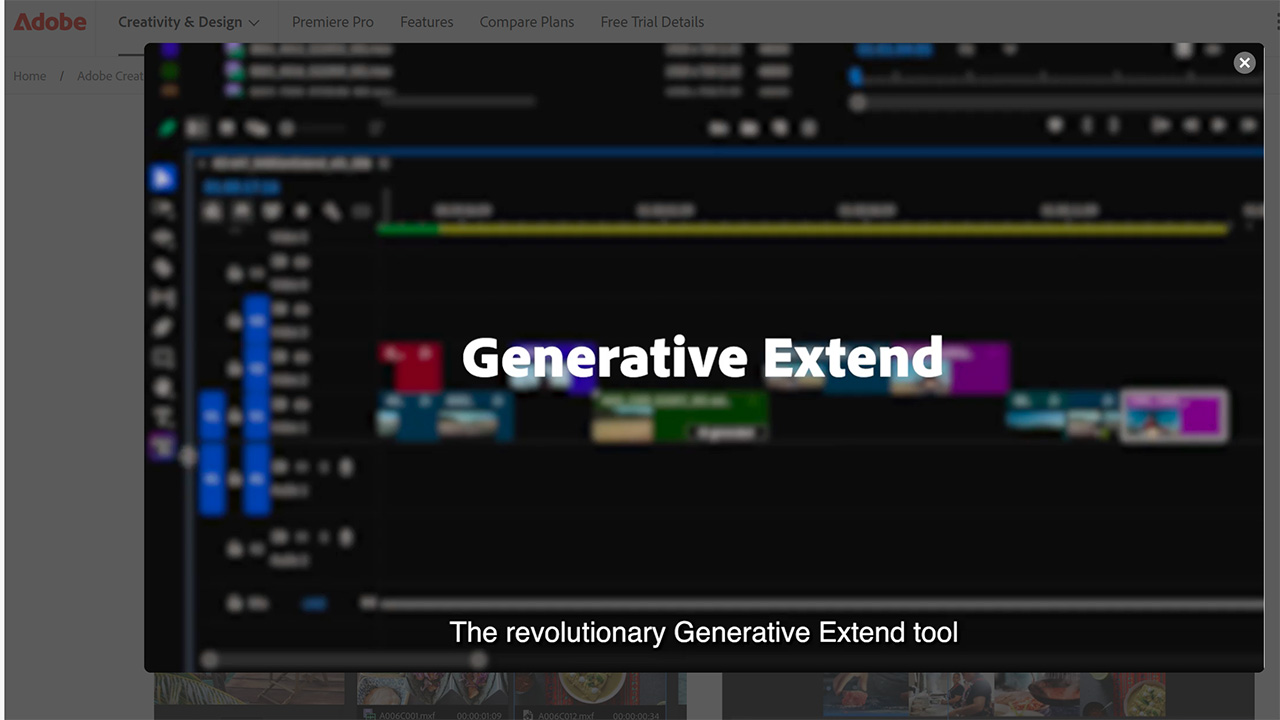Toggle the snap magnet in the timeline header
This screenshot has height=720, width=1280.
coord(240,211)
